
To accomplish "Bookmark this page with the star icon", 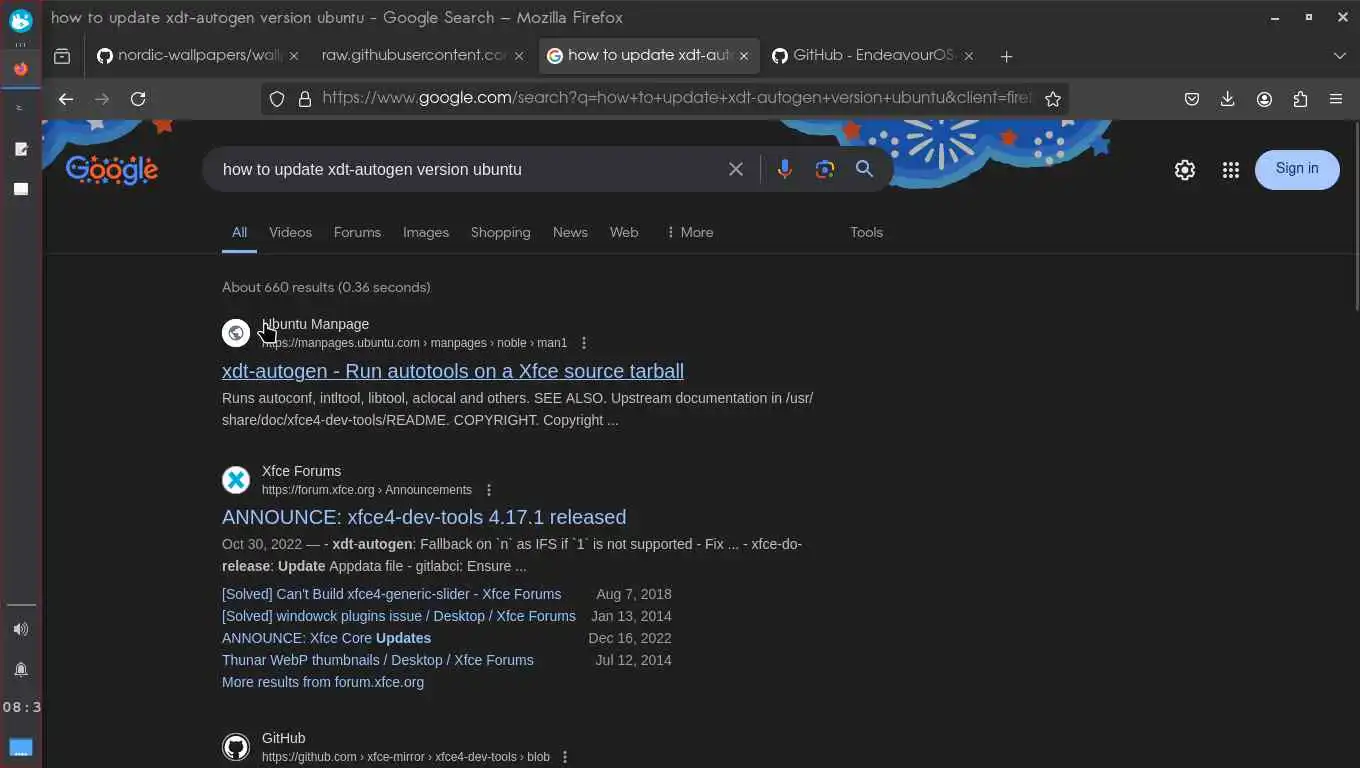I will (1053, 99).
